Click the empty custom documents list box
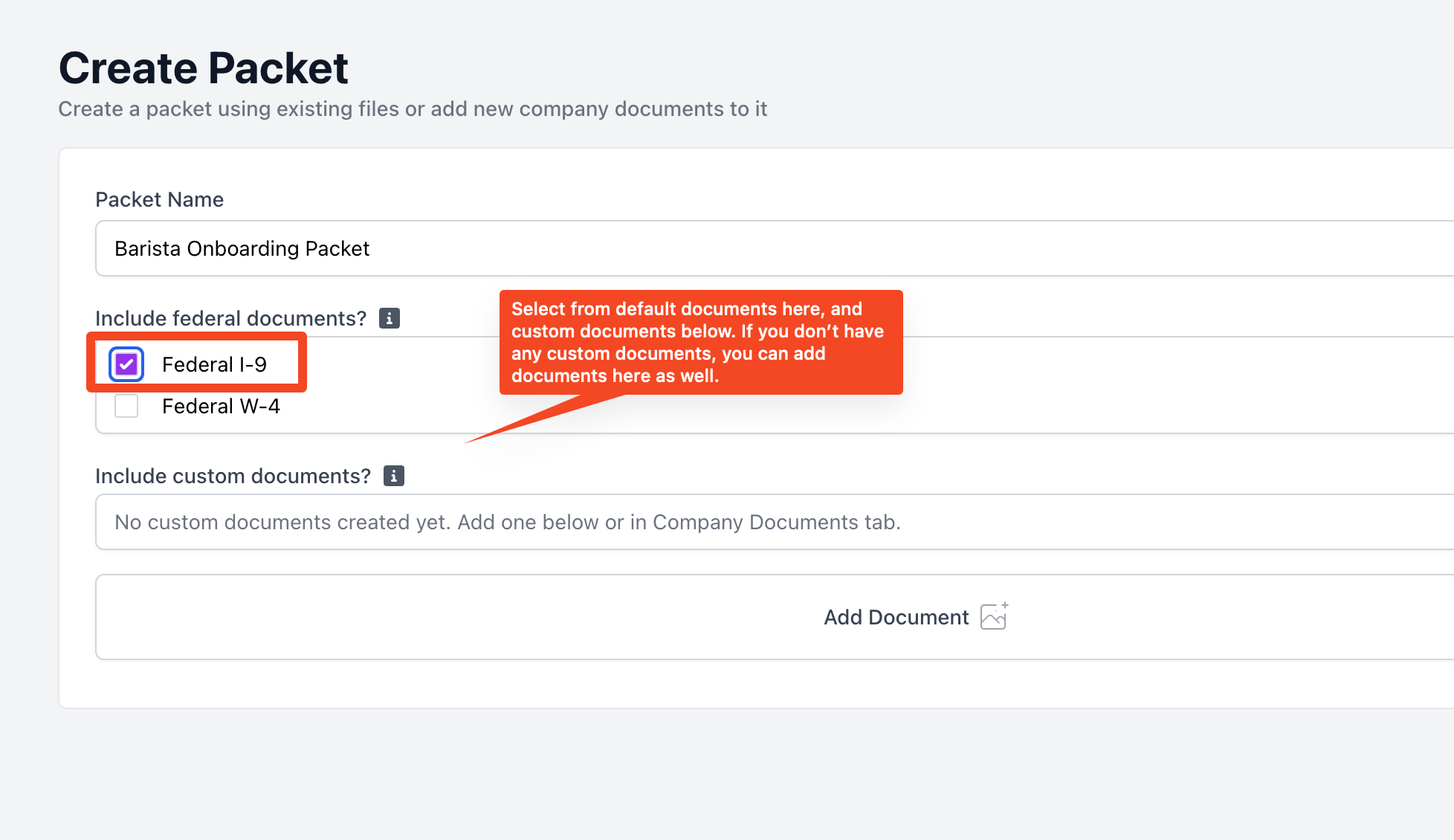The height and width of the screenshot is (840, 1454). [x=775, y=522]
